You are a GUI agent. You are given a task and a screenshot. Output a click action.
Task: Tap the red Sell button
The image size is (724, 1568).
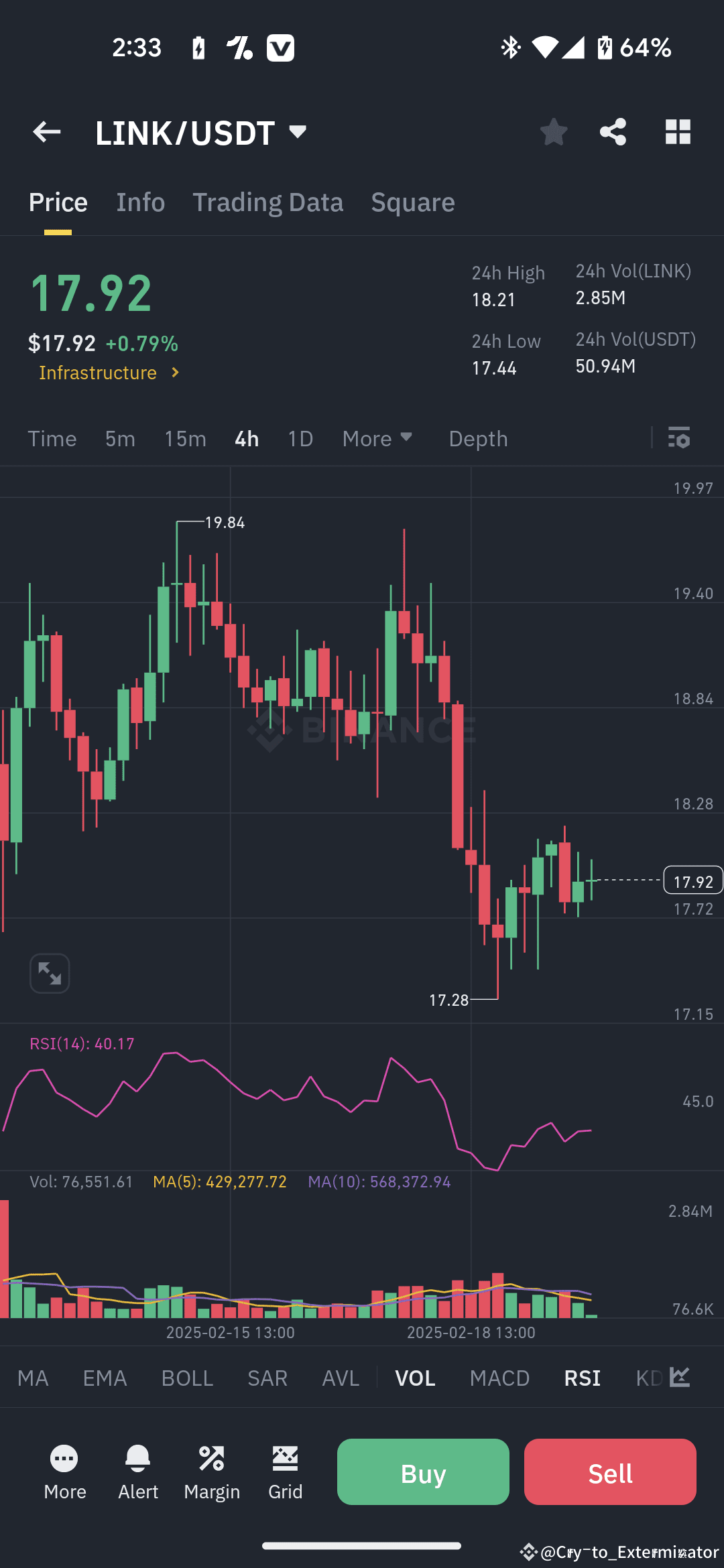(610, 1472)
